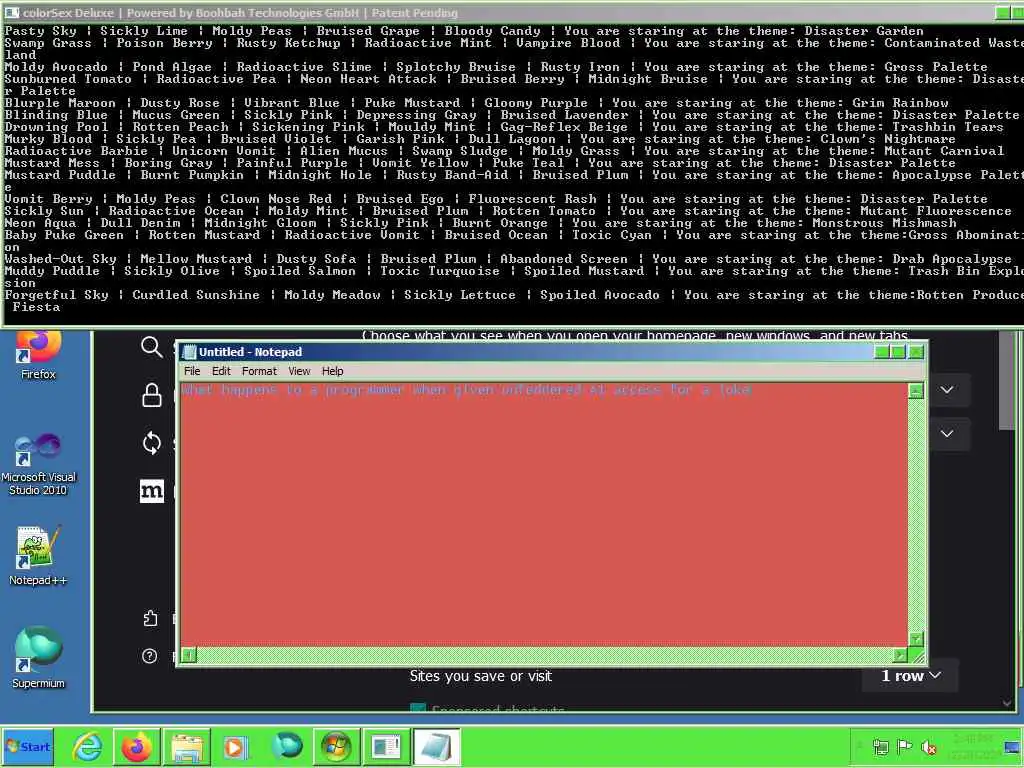The width and height of the screenshot is (1024, 768).
Task: Click the Windows logo orb taskbar icon
Action: (336, 747)
